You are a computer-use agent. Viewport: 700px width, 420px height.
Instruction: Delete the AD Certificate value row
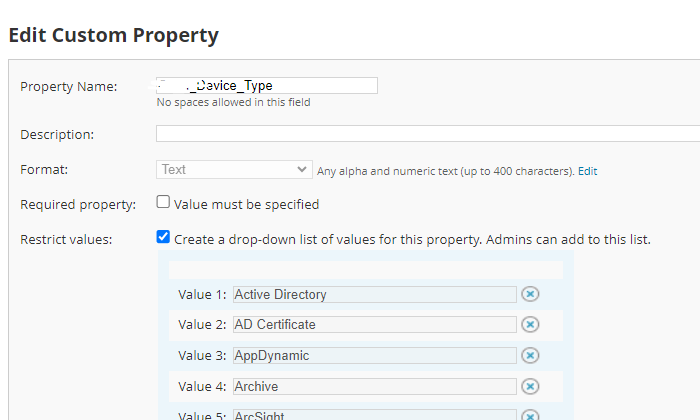pos(530,324)
